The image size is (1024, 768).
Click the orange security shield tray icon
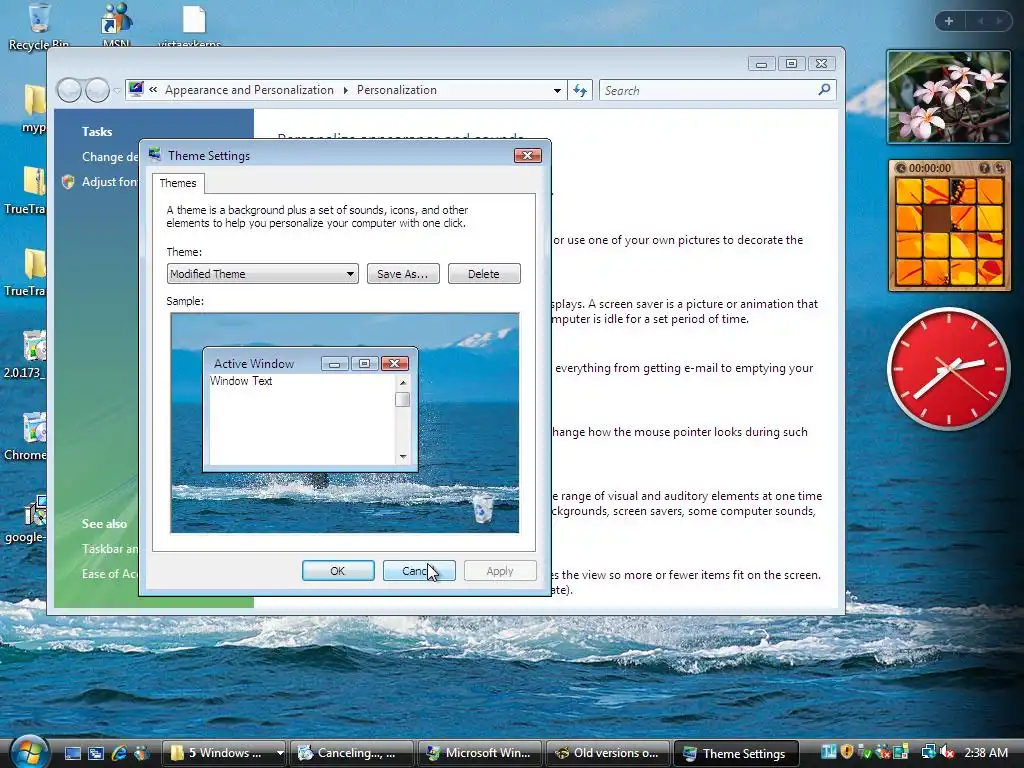[x=846, y=752]
